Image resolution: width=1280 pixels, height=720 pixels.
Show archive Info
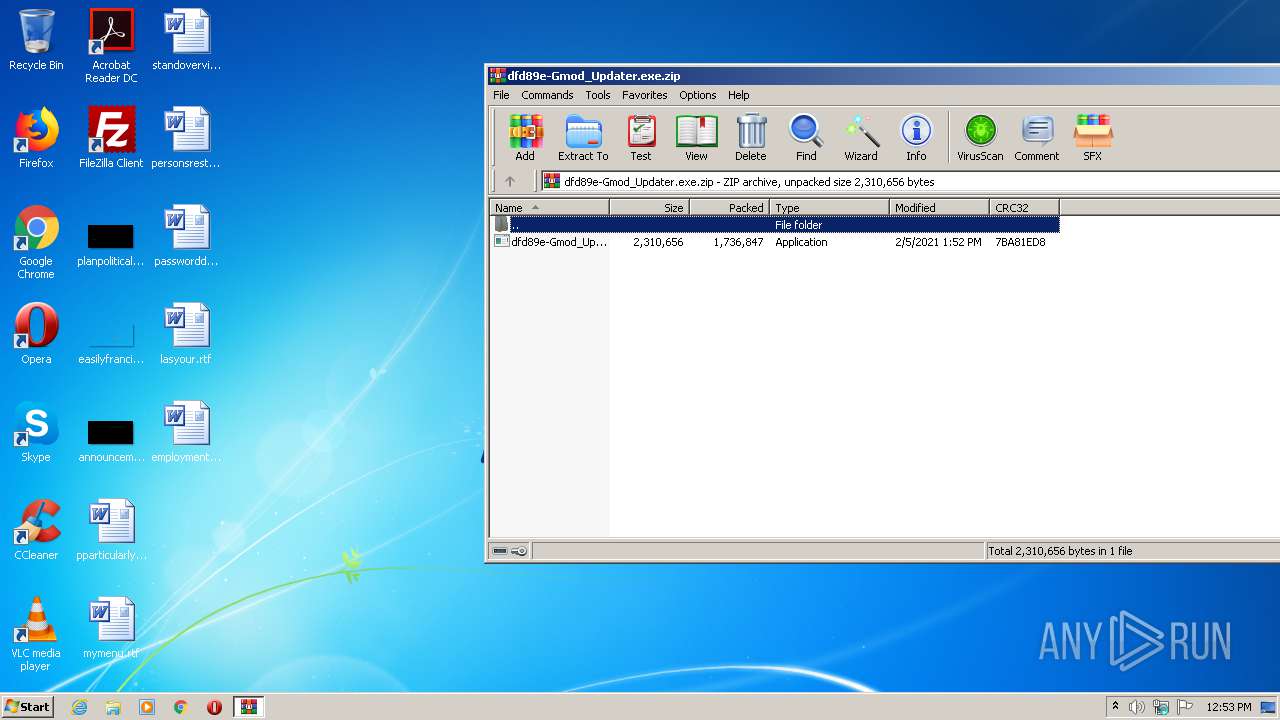(916, 138)
